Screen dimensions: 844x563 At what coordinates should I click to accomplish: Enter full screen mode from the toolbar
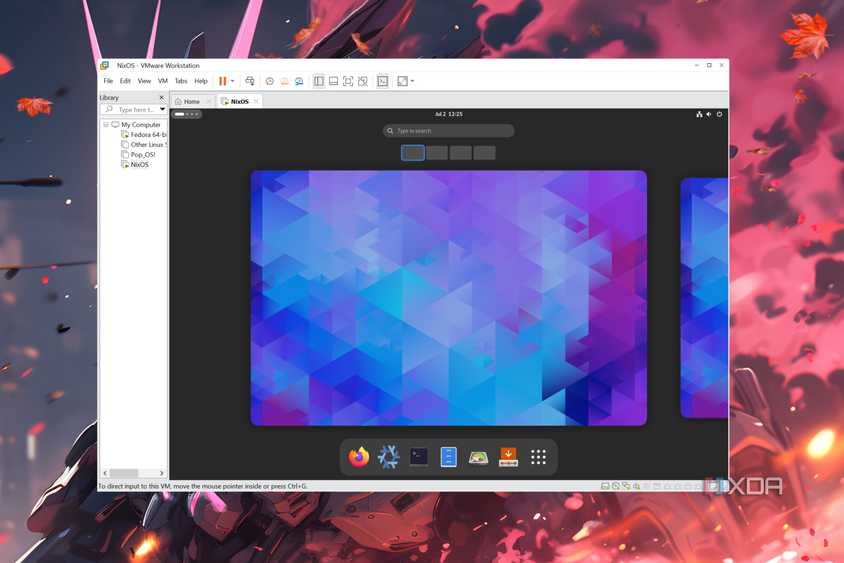coord(347,81)
